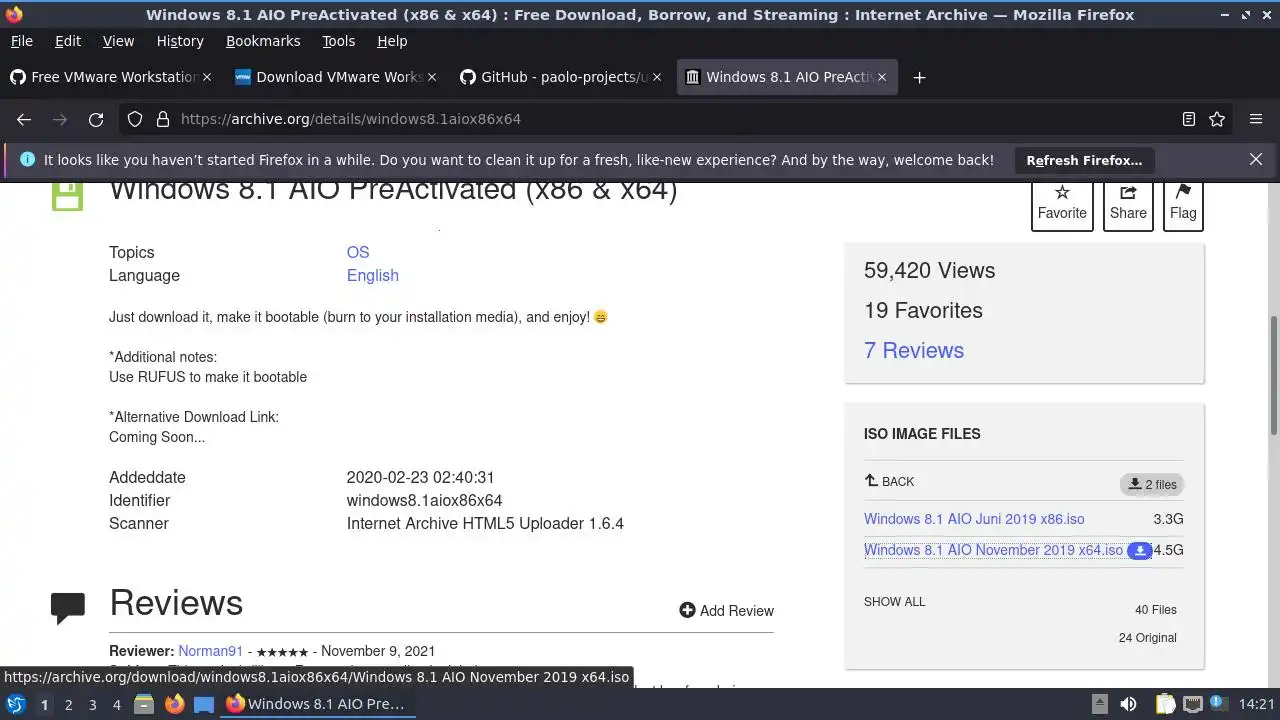Click download icon beside the x64.iso file
Viewport: 1280px width, 720px height.
click(x=1139, y=551)
